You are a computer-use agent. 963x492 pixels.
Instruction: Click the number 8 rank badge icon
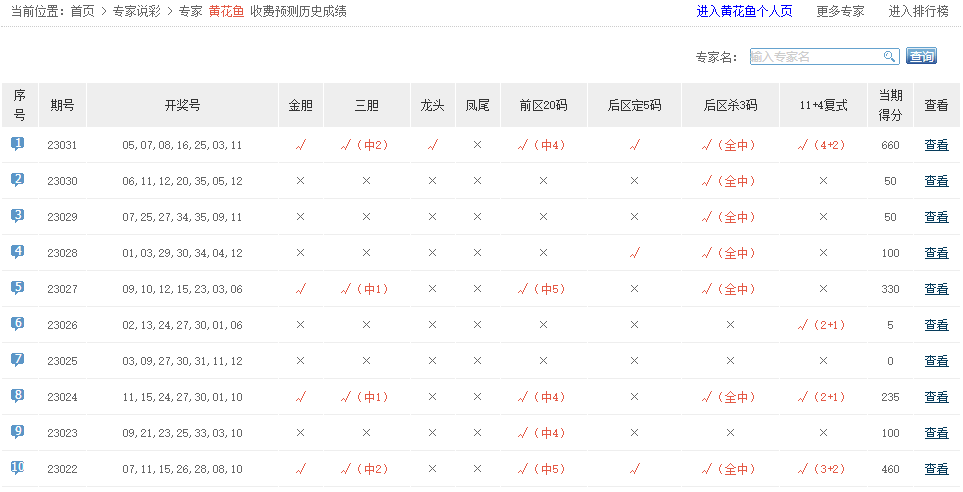18,396
